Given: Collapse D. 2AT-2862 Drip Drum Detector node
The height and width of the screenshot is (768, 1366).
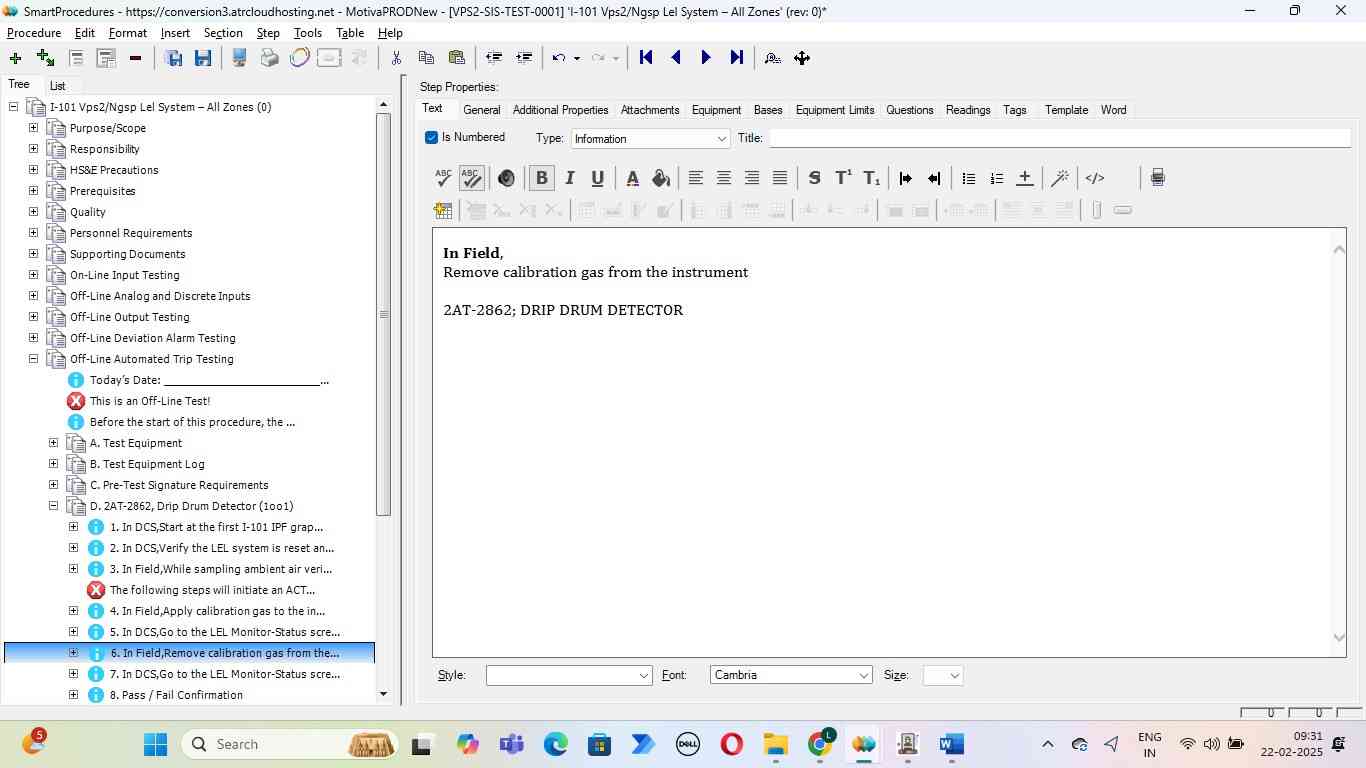Looking at the screenshot, I should [x=54, y=506].
